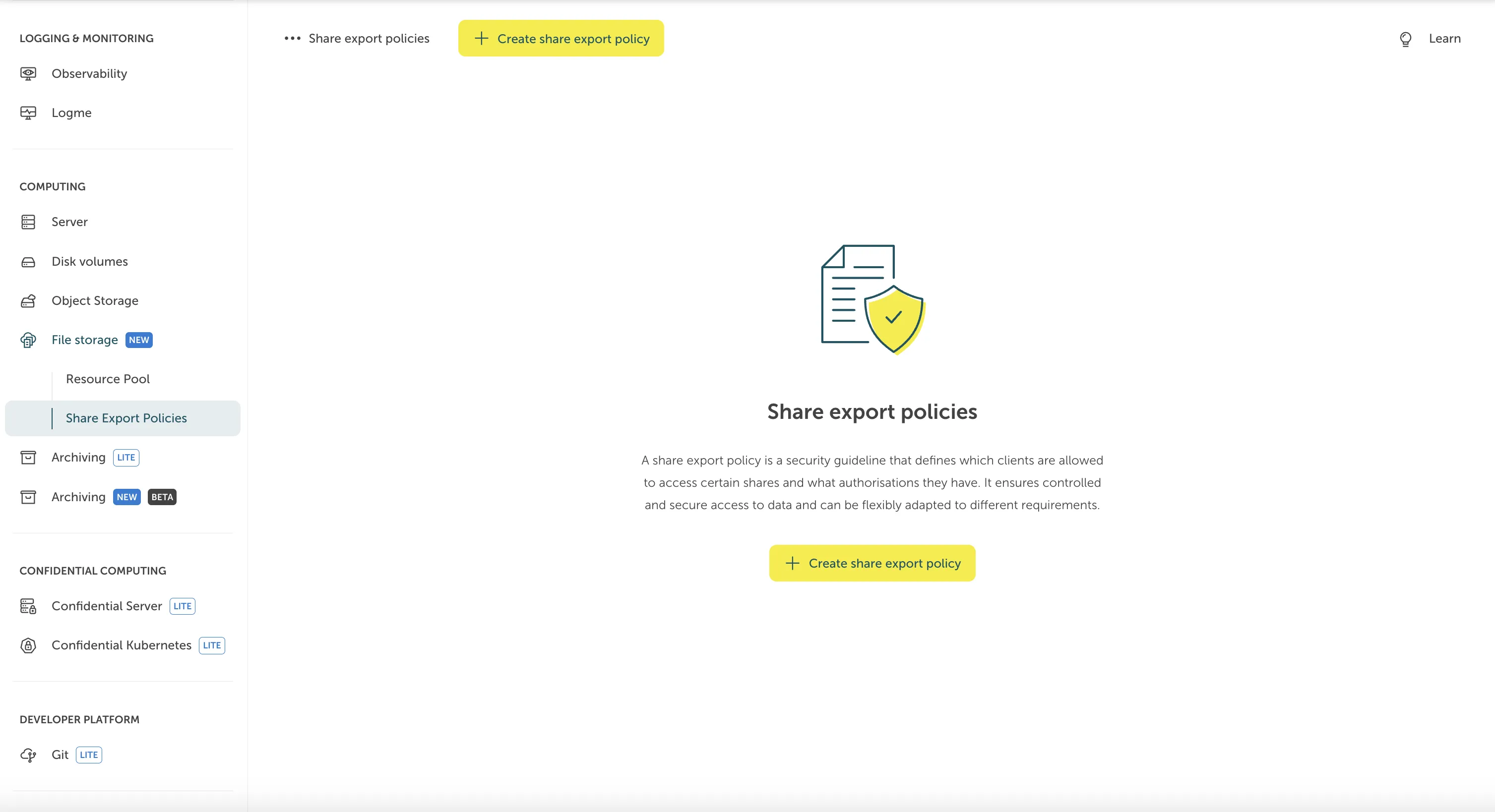
Task: Click the Logme sidebar icon
Action: [28, 113]
